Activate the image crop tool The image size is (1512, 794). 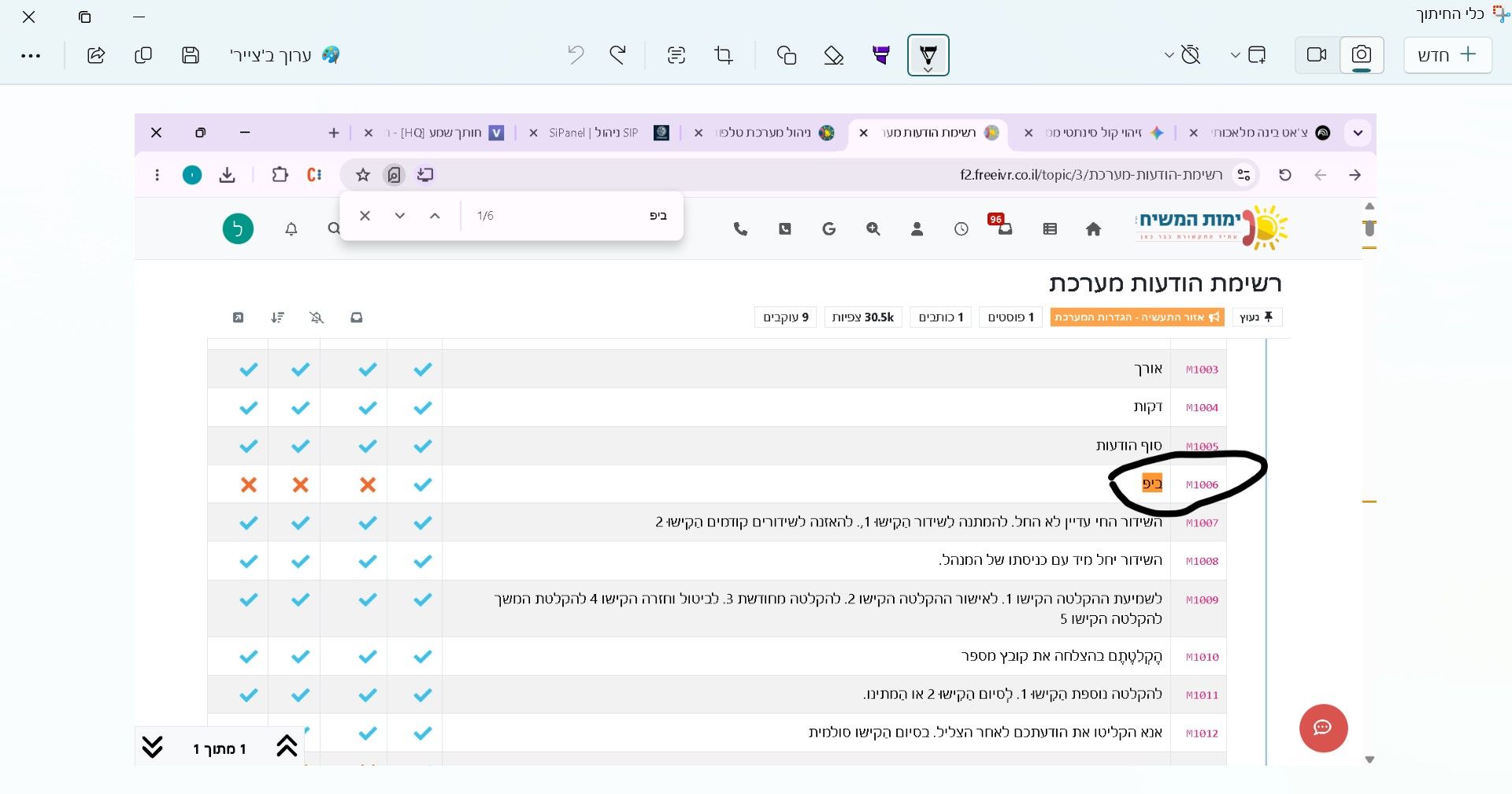[x=724, y=55]
